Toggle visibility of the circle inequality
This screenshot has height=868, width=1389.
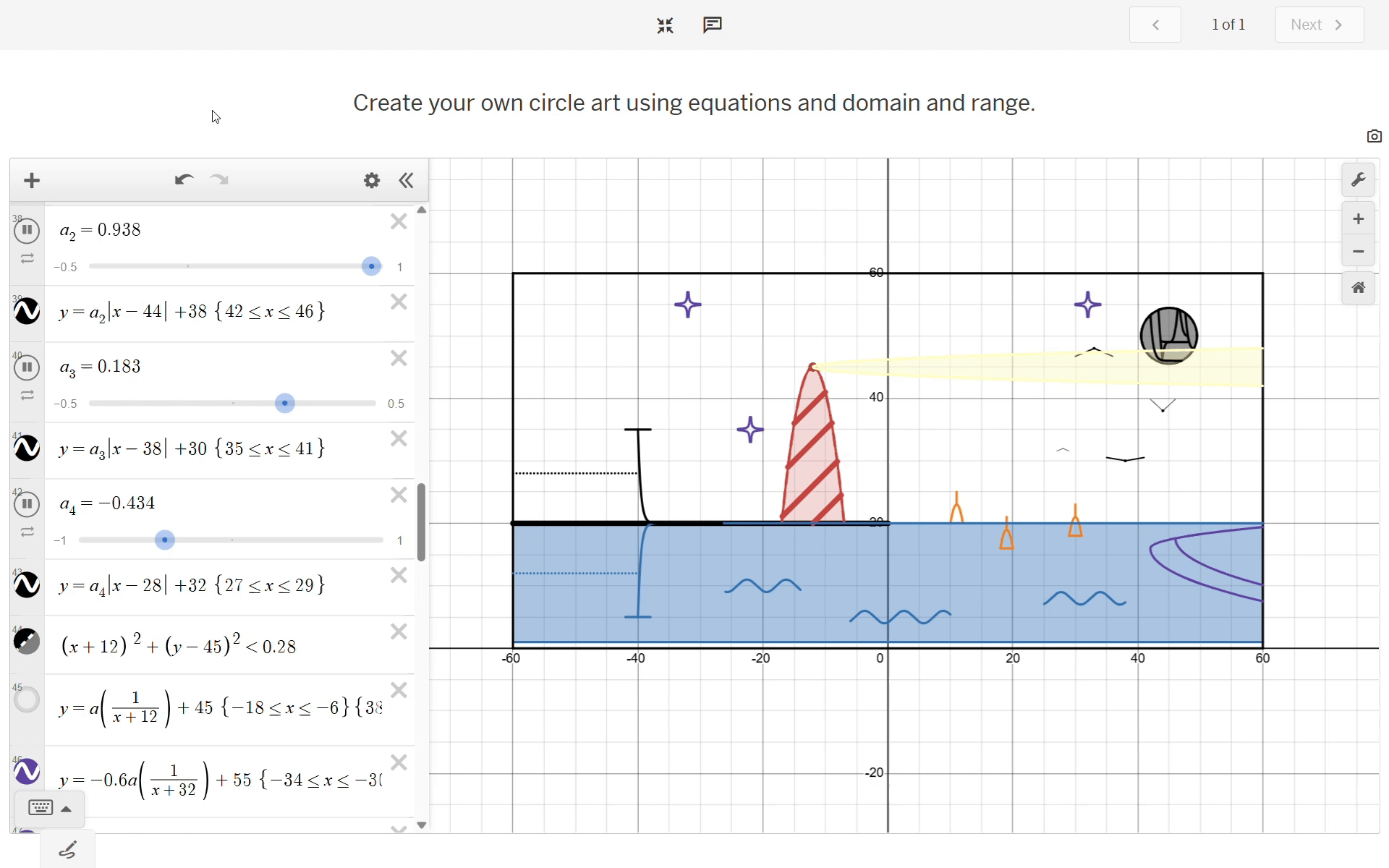27,641
